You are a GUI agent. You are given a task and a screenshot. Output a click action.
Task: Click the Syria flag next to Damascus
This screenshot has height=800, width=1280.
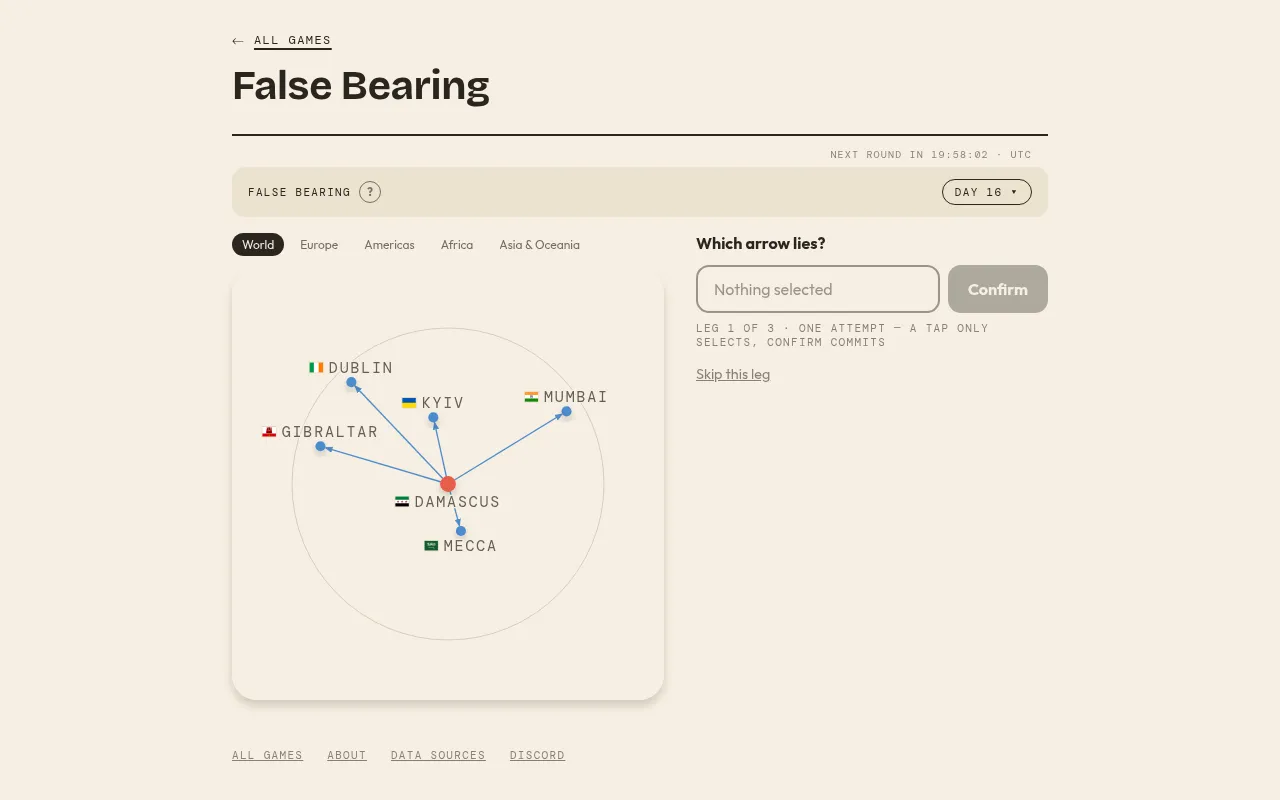[x=402, y=502]
